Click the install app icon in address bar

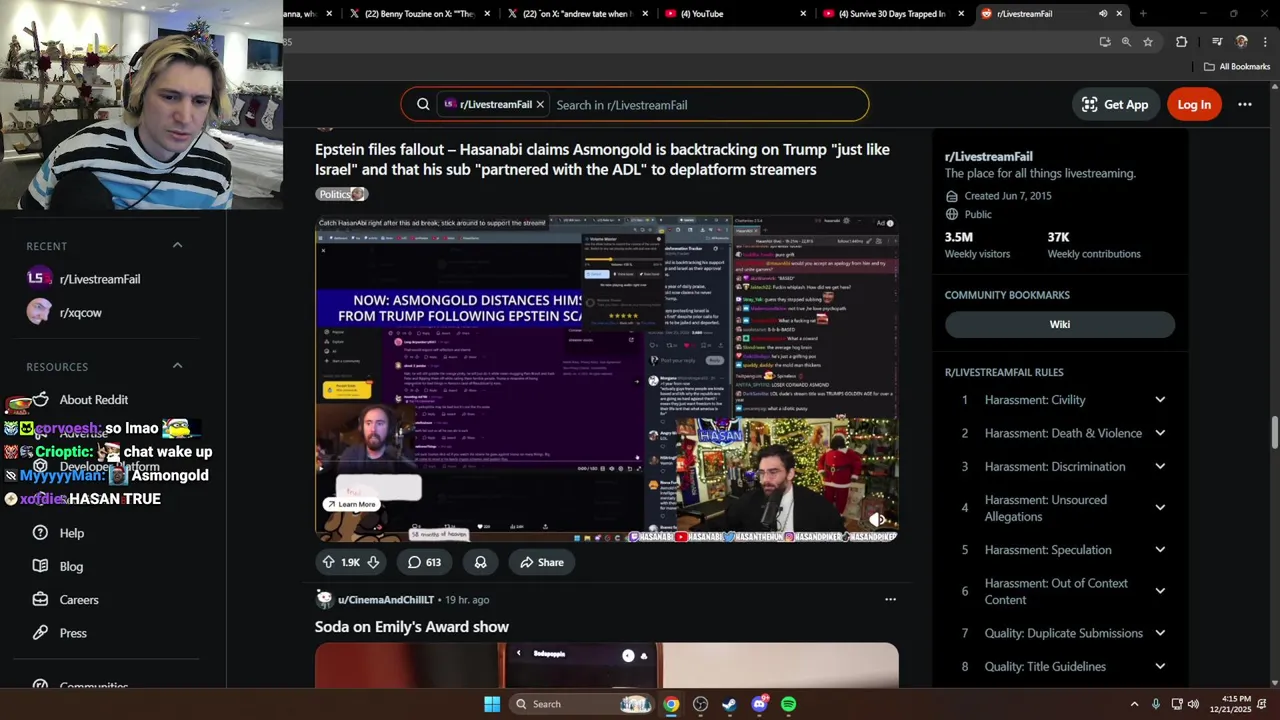(1105, 42)
